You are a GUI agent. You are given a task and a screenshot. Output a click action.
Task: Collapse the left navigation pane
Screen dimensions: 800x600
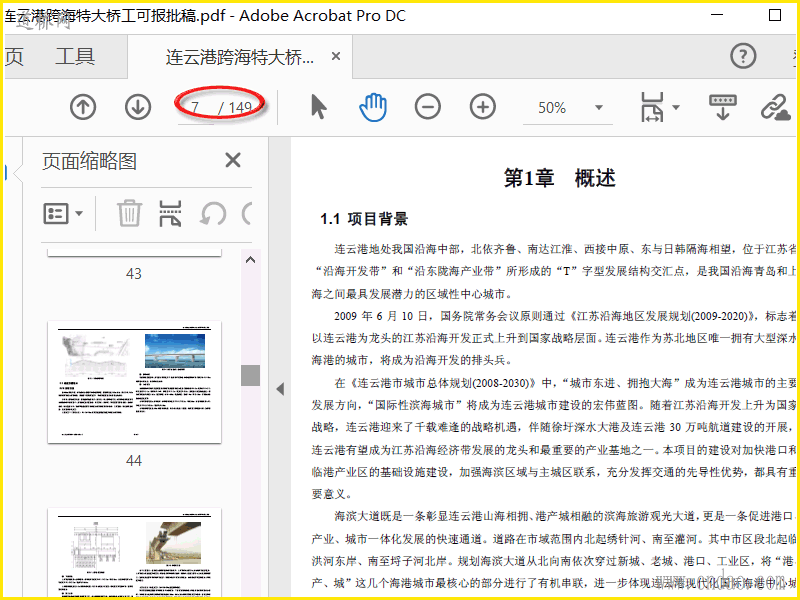(x=280, y=389)
